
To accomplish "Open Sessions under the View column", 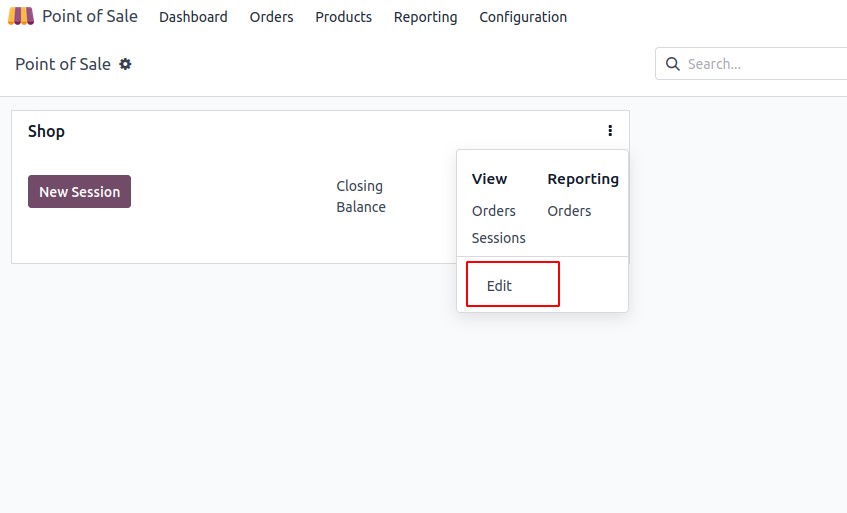I will point(498,238).
